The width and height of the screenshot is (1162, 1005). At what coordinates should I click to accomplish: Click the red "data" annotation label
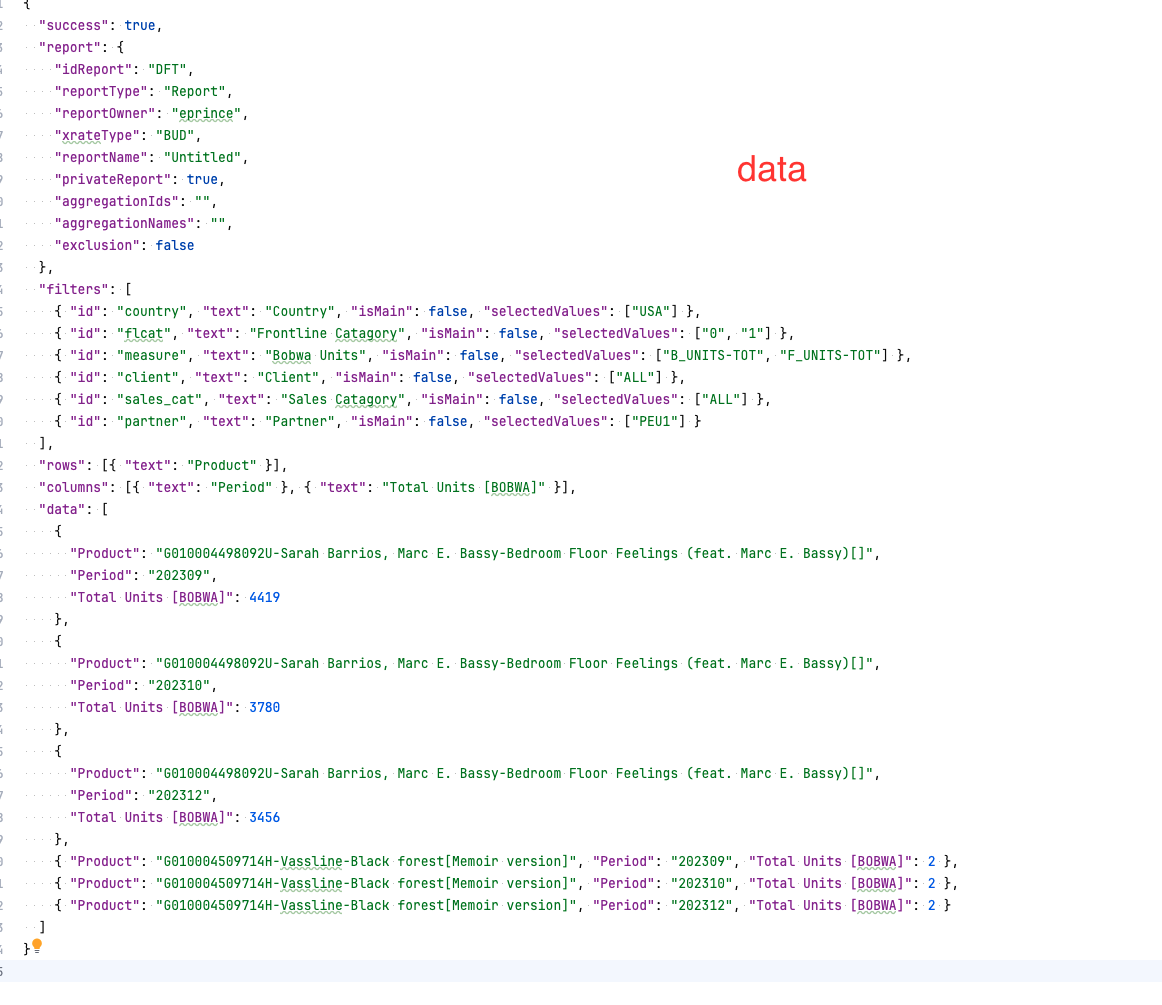pyautogui.click(x=771, y=170)
